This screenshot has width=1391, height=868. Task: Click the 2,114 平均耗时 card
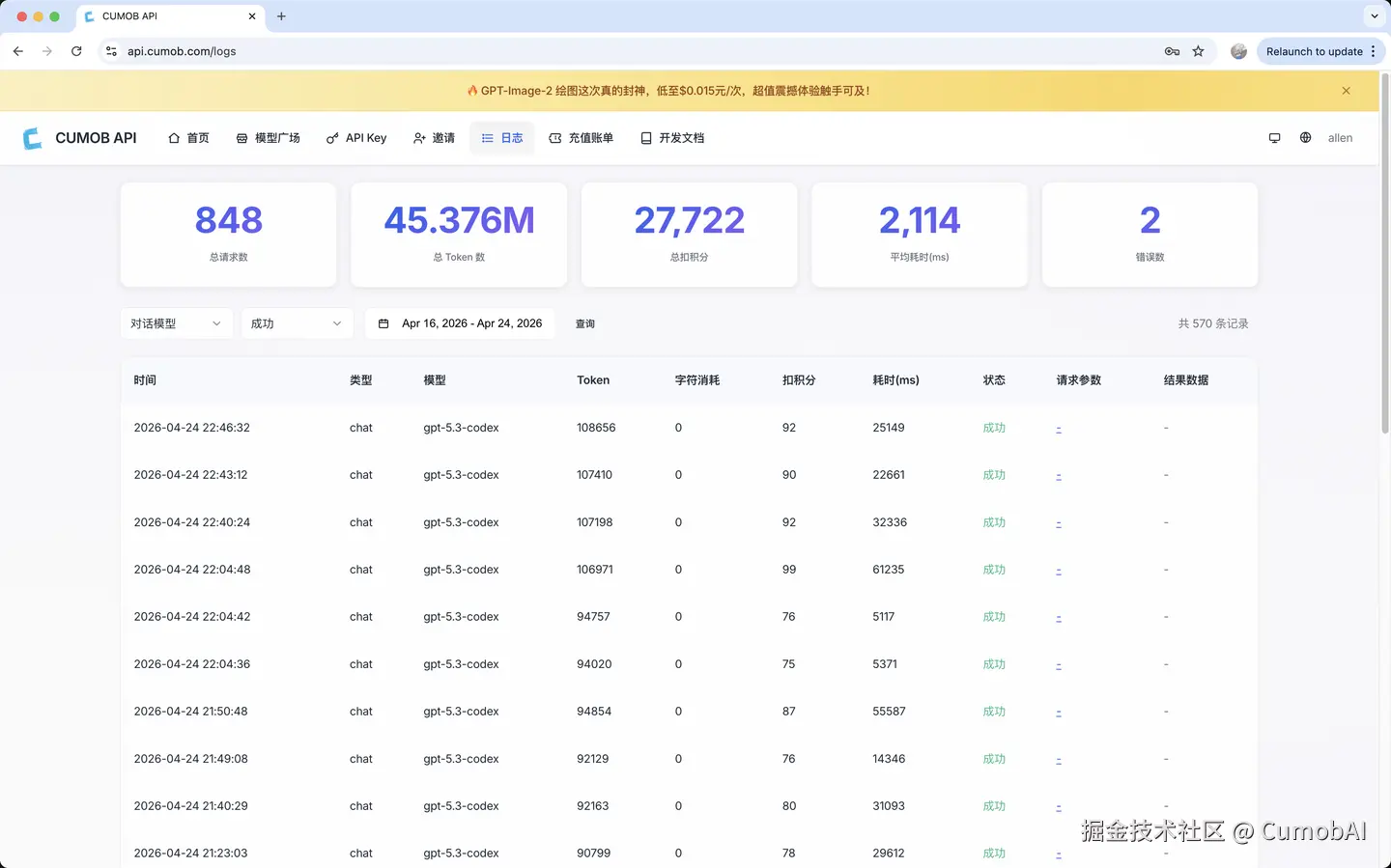tap(920, 235)
